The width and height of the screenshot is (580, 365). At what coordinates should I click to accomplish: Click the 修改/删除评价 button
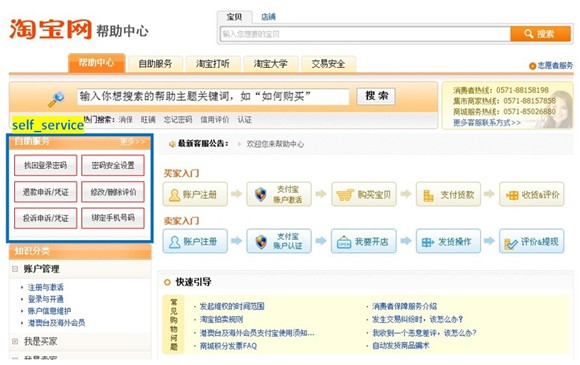(x=113, y=192)
